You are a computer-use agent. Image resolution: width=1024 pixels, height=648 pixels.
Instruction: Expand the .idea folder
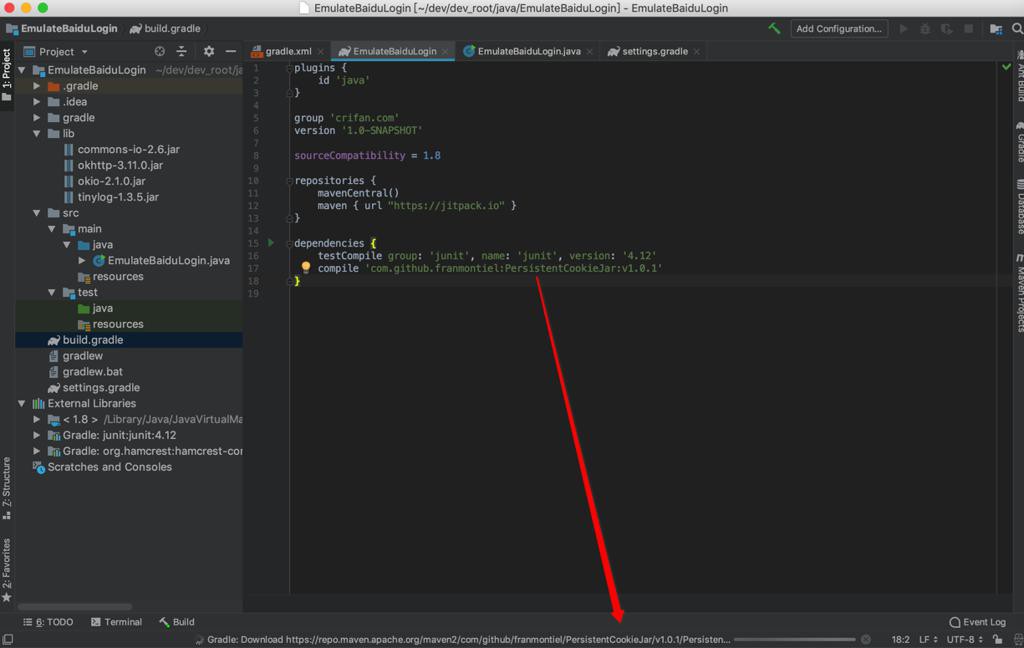pos(37,101)
